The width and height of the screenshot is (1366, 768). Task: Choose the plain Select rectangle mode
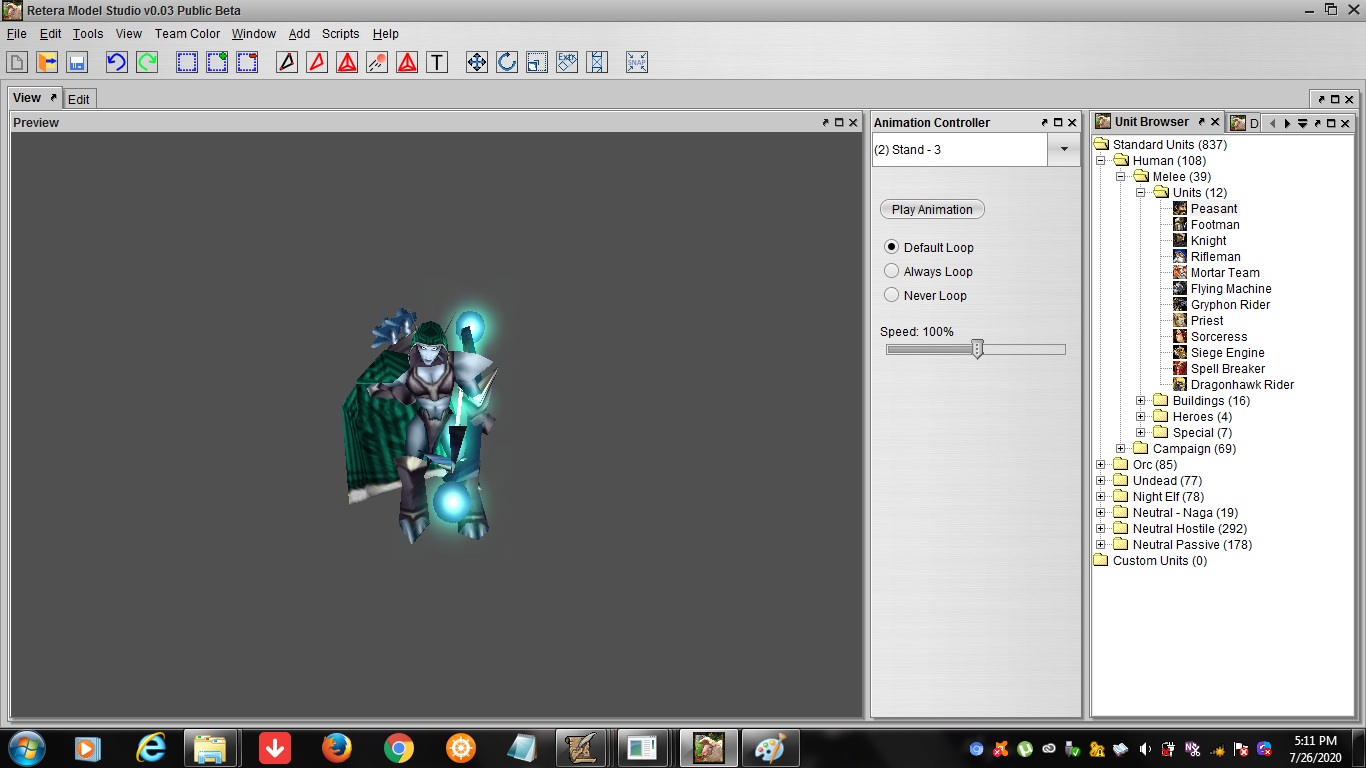(187, 62)
